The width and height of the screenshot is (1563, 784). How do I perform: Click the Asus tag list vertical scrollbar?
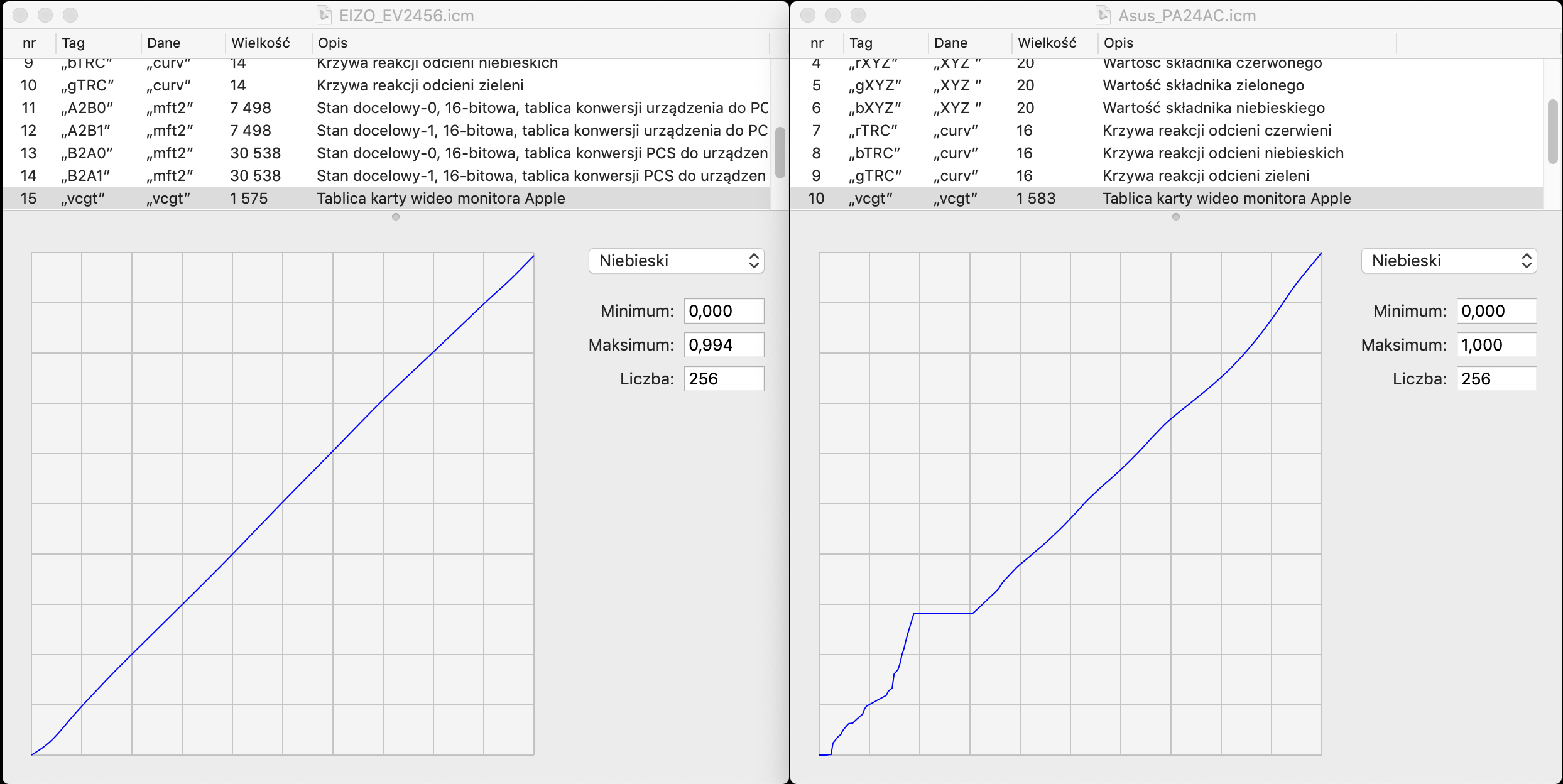click(x=1553, y=131)
